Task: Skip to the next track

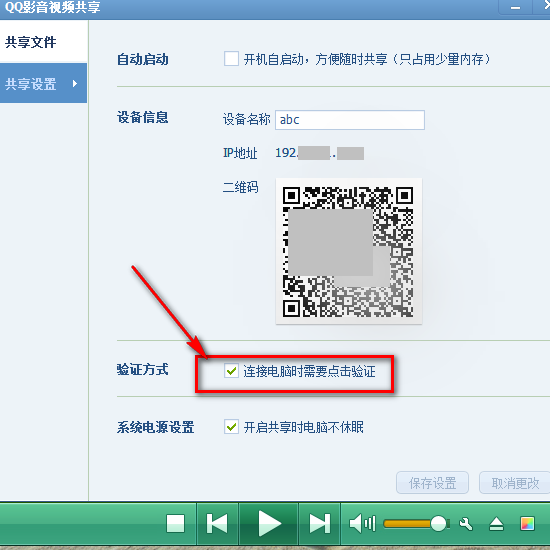Action: coord(320,524)
